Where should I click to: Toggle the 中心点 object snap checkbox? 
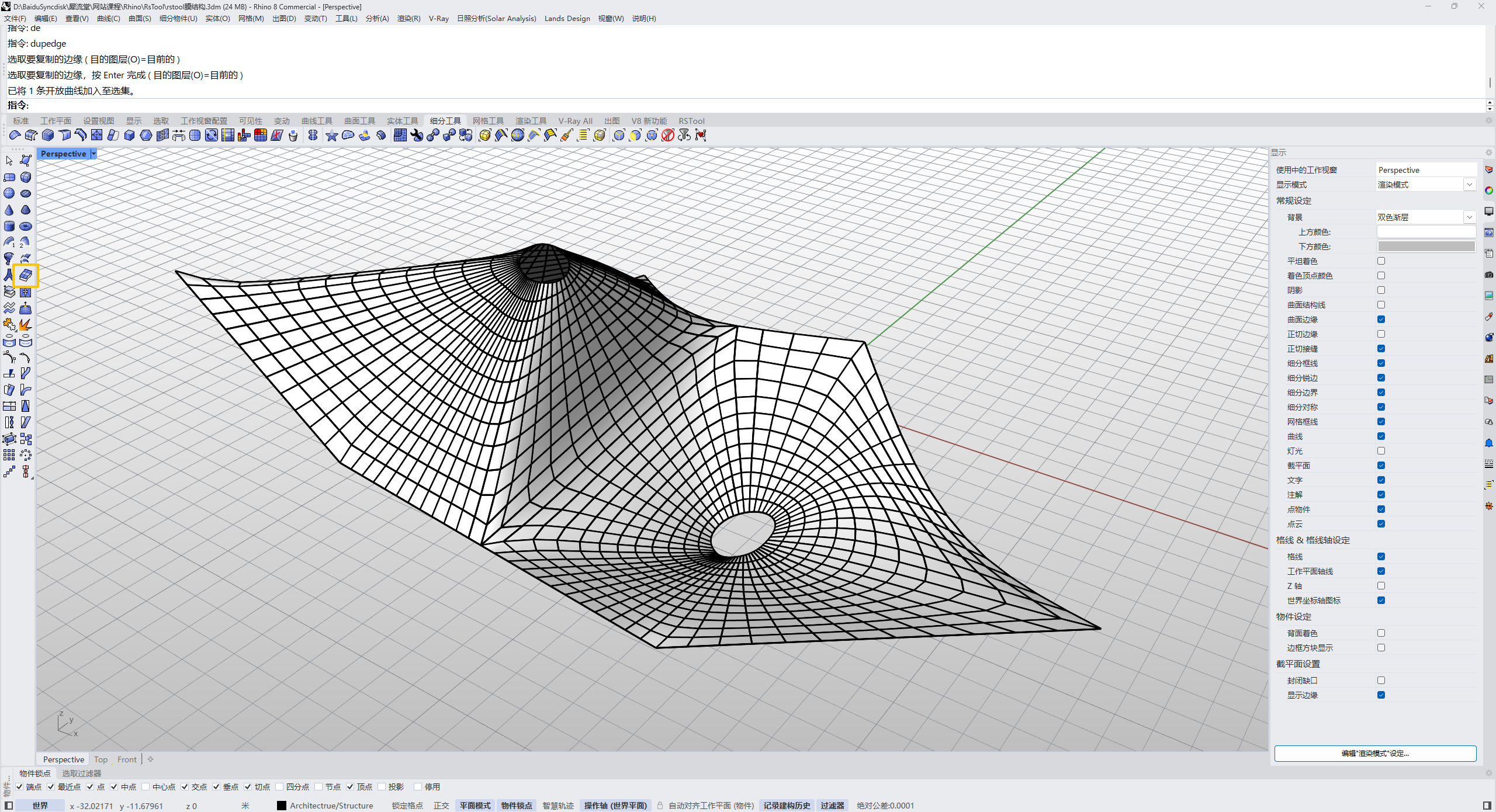pos(146,787)
